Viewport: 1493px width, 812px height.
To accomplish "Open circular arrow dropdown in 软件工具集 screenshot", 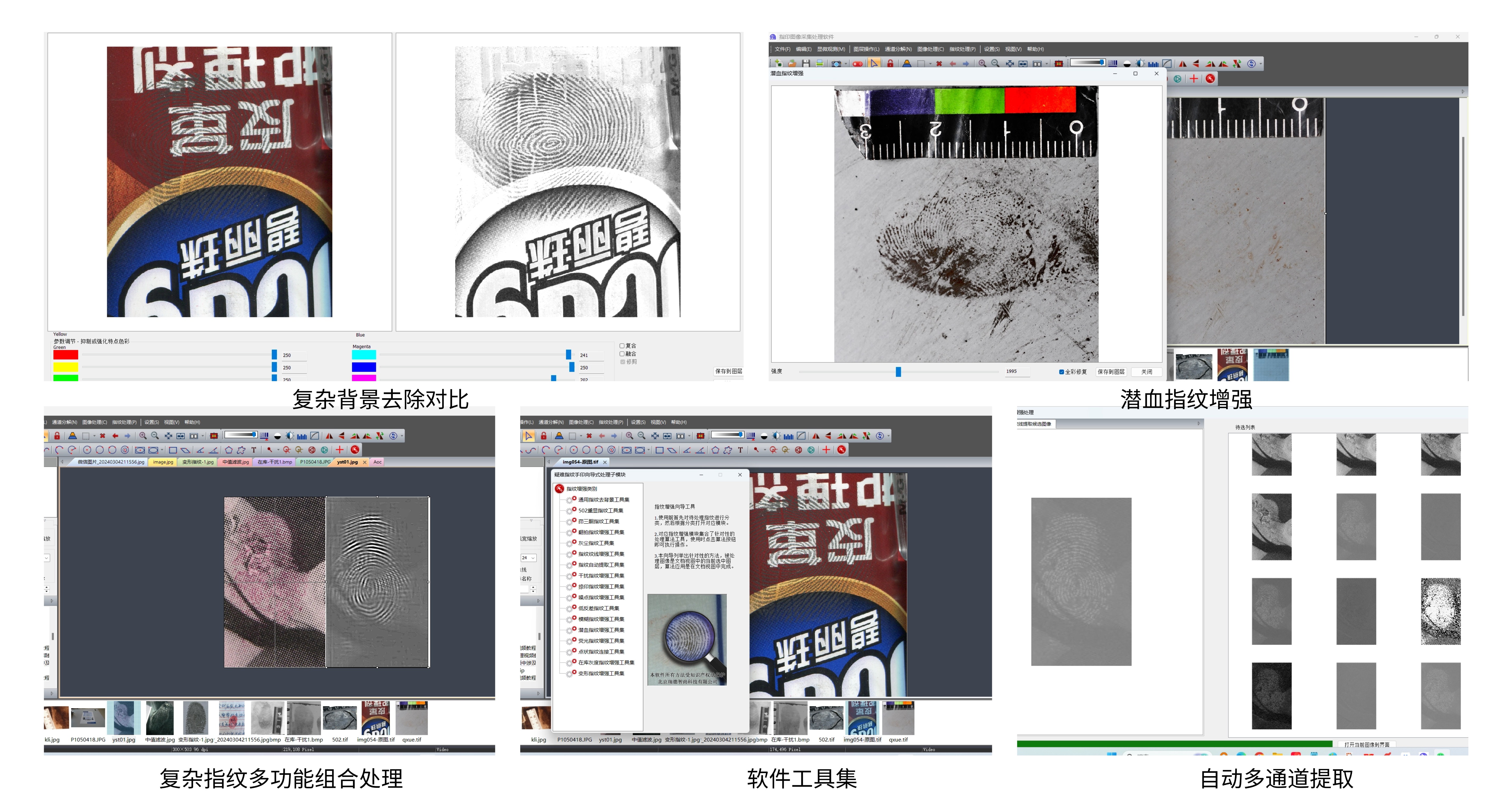I will click(889, 436).
